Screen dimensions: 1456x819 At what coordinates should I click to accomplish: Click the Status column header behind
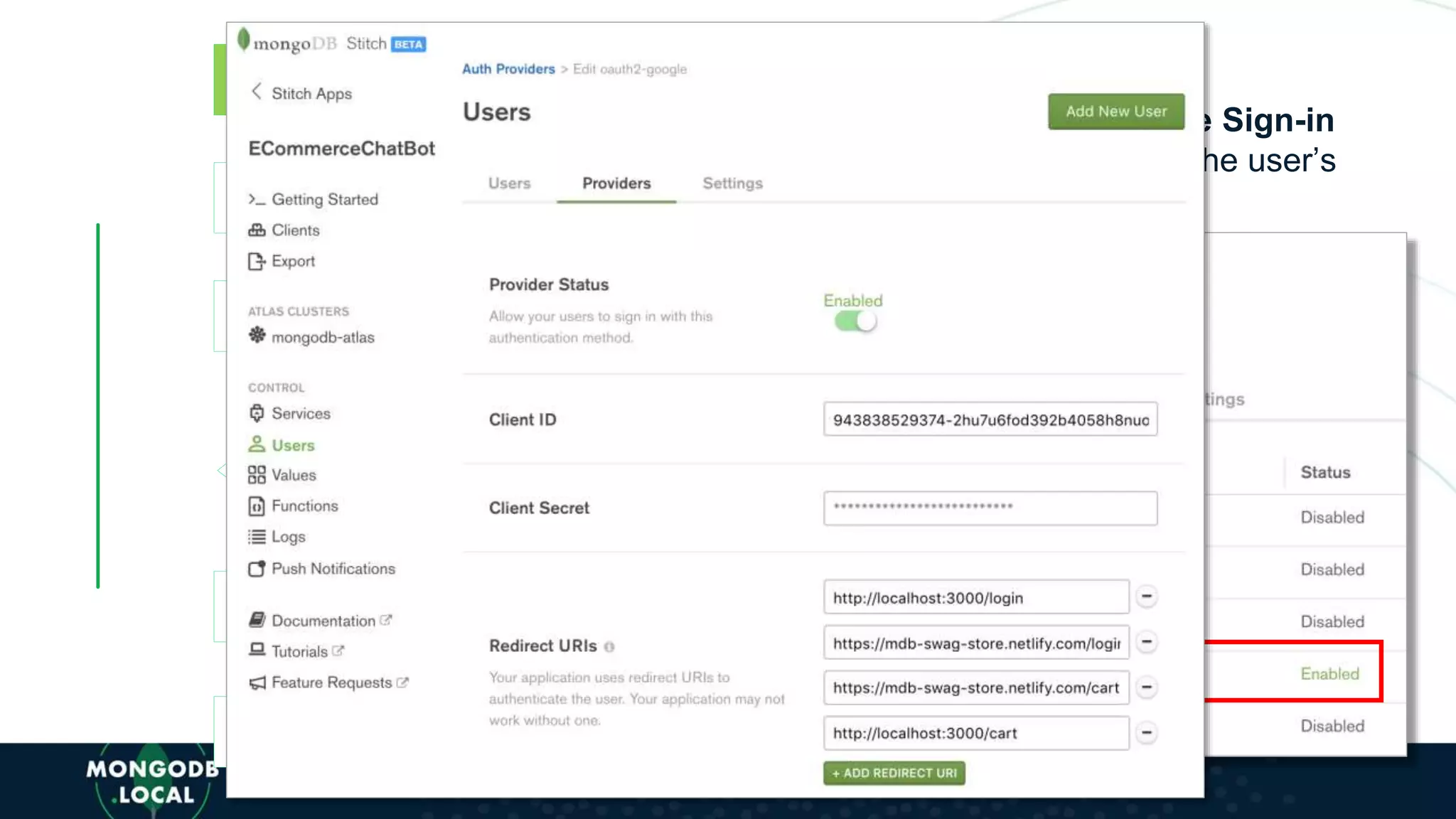click(1325, 472)
